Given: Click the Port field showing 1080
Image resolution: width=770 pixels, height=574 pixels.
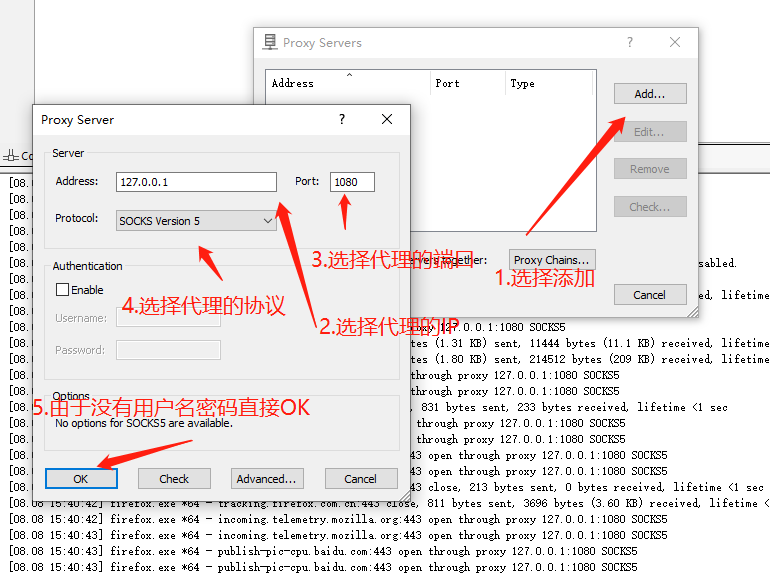Looking at the screenshot, I should [352, 182].
